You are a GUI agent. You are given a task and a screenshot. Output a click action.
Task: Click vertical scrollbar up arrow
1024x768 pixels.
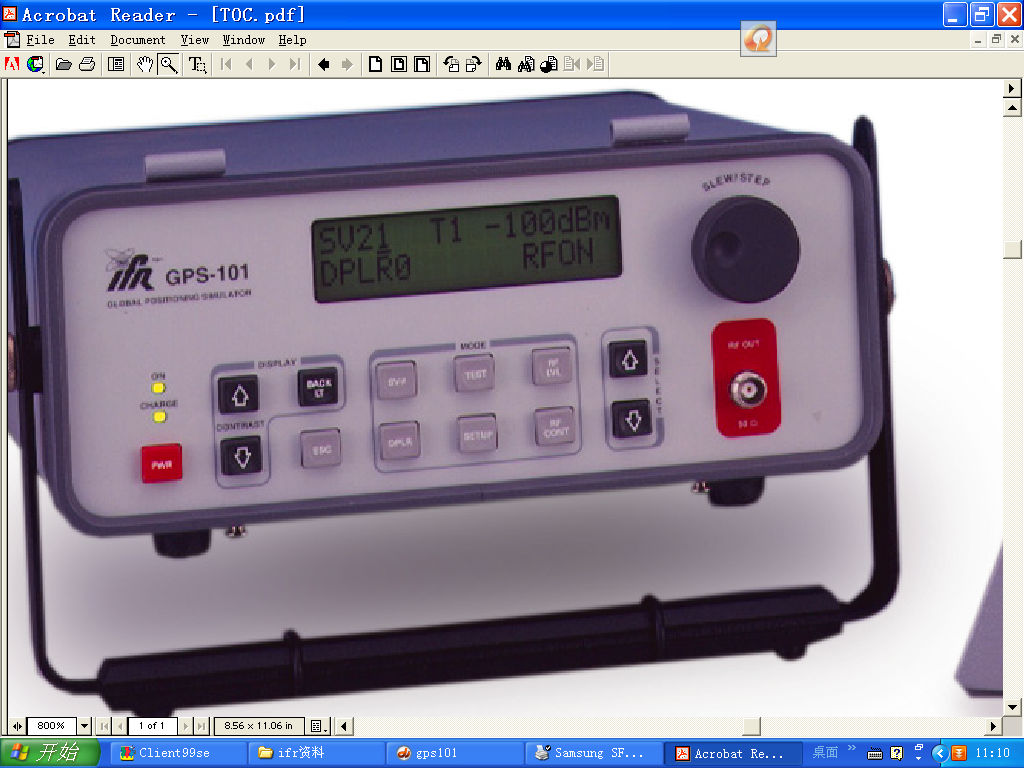(1012, 108)
